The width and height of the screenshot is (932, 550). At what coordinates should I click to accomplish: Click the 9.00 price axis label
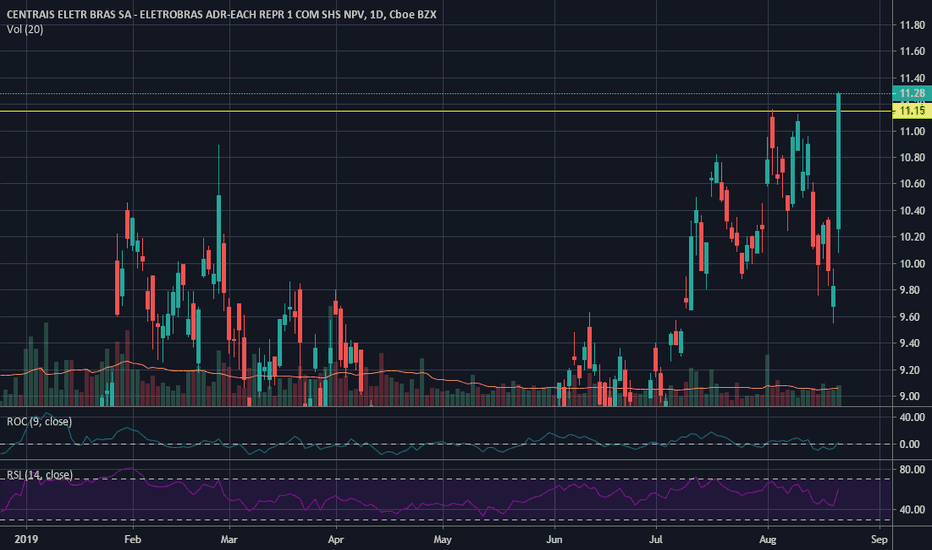pos(912,397)
